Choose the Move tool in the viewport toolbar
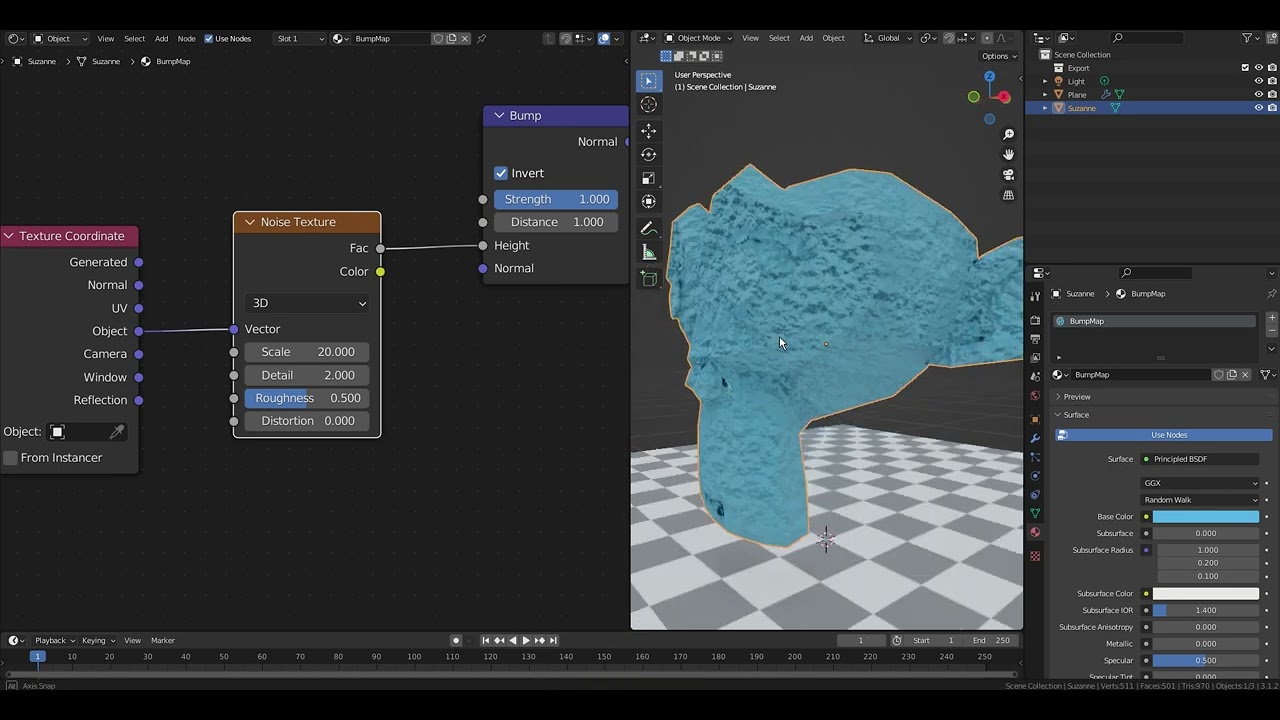Screen dimensions: 1280x720 [x=649, y=131]
